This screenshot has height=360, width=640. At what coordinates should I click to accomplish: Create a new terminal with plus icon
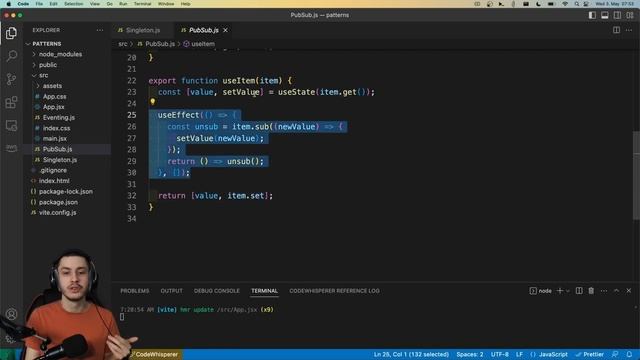(x=560, y=291)
